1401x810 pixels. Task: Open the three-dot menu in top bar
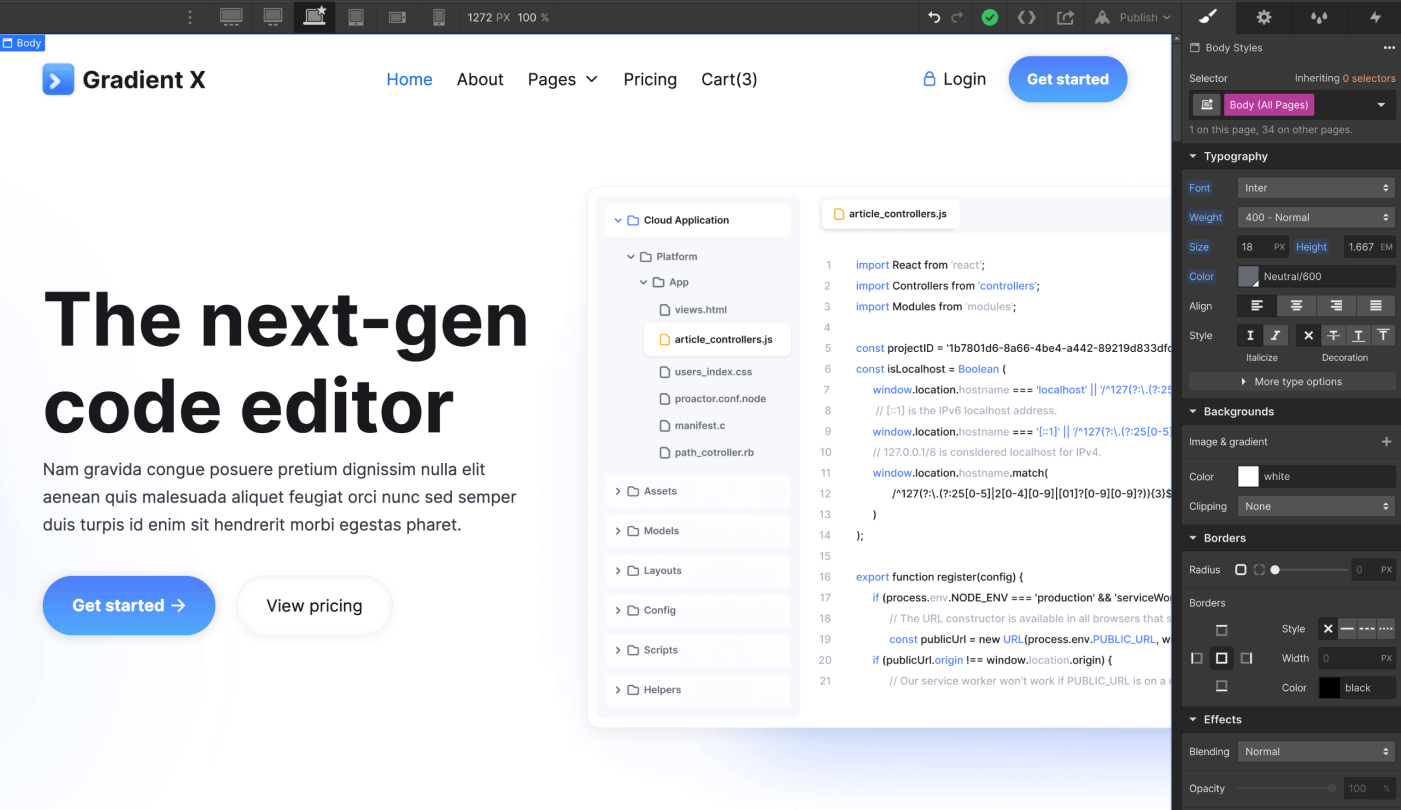click(190, 17)
